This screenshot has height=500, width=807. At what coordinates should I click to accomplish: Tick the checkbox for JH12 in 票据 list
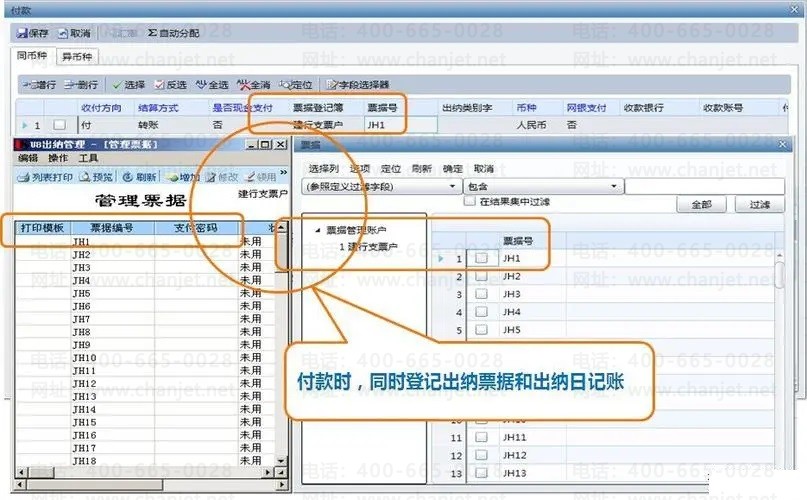pyautogui.click(x=481, y=455)
